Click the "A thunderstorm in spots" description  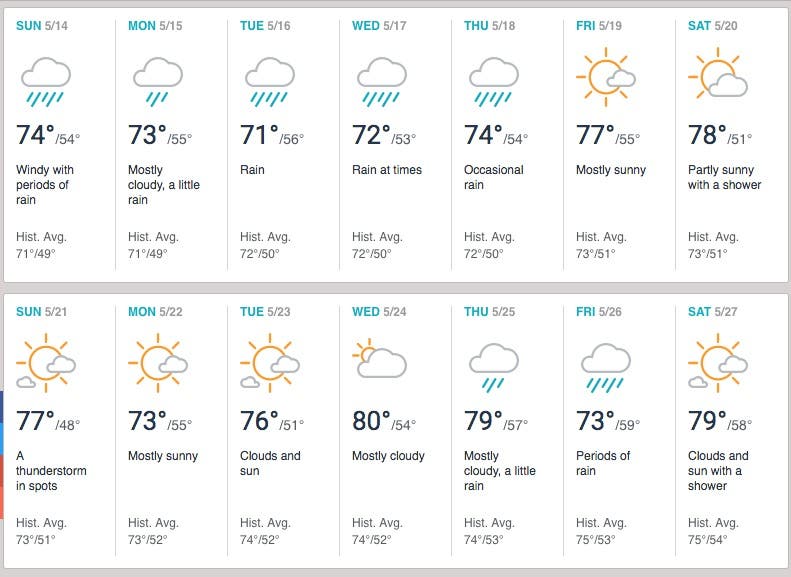point(51,471)
